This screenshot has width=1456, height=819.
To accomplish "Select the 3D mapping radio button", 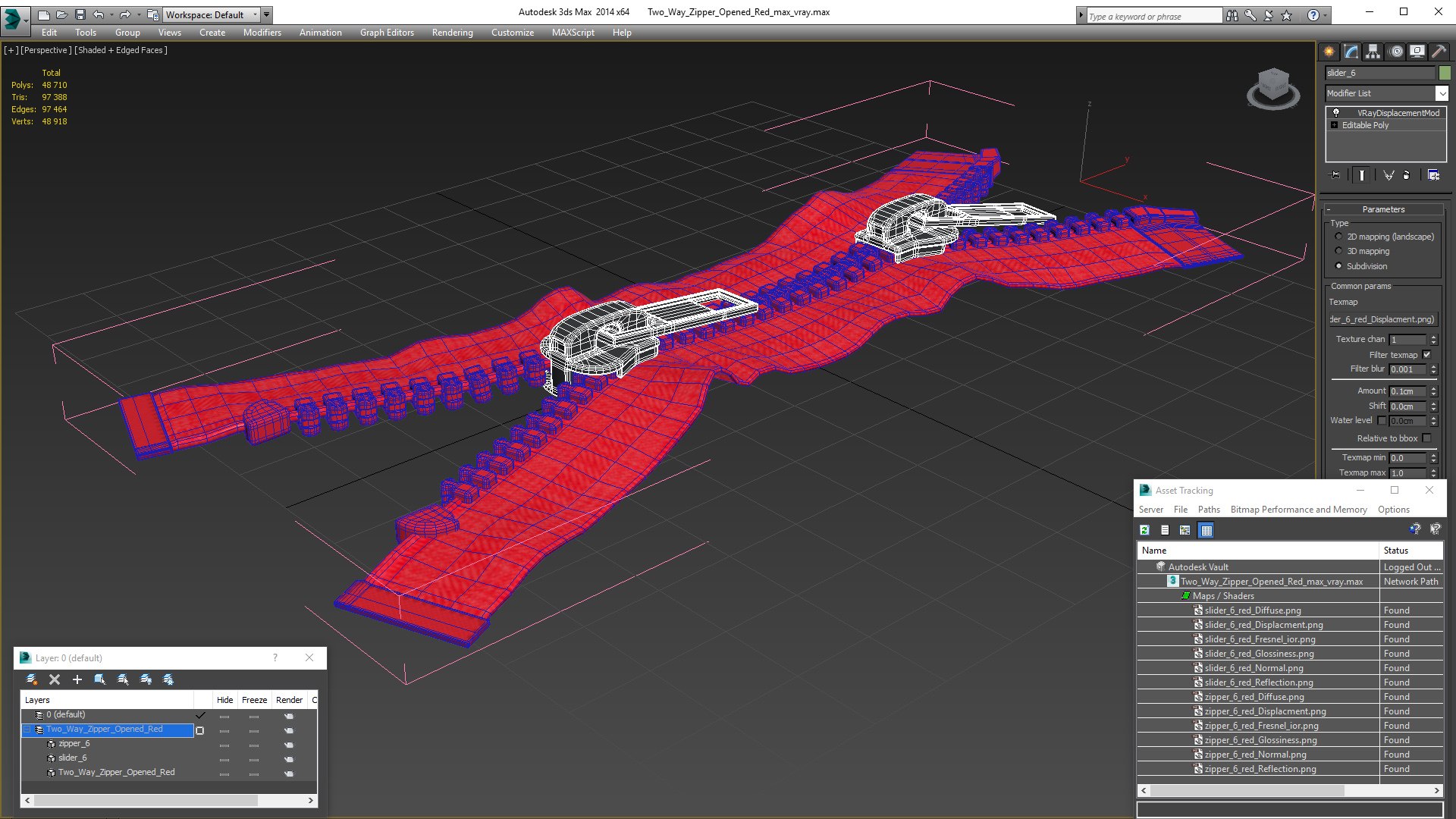I will pos(1338,251).
